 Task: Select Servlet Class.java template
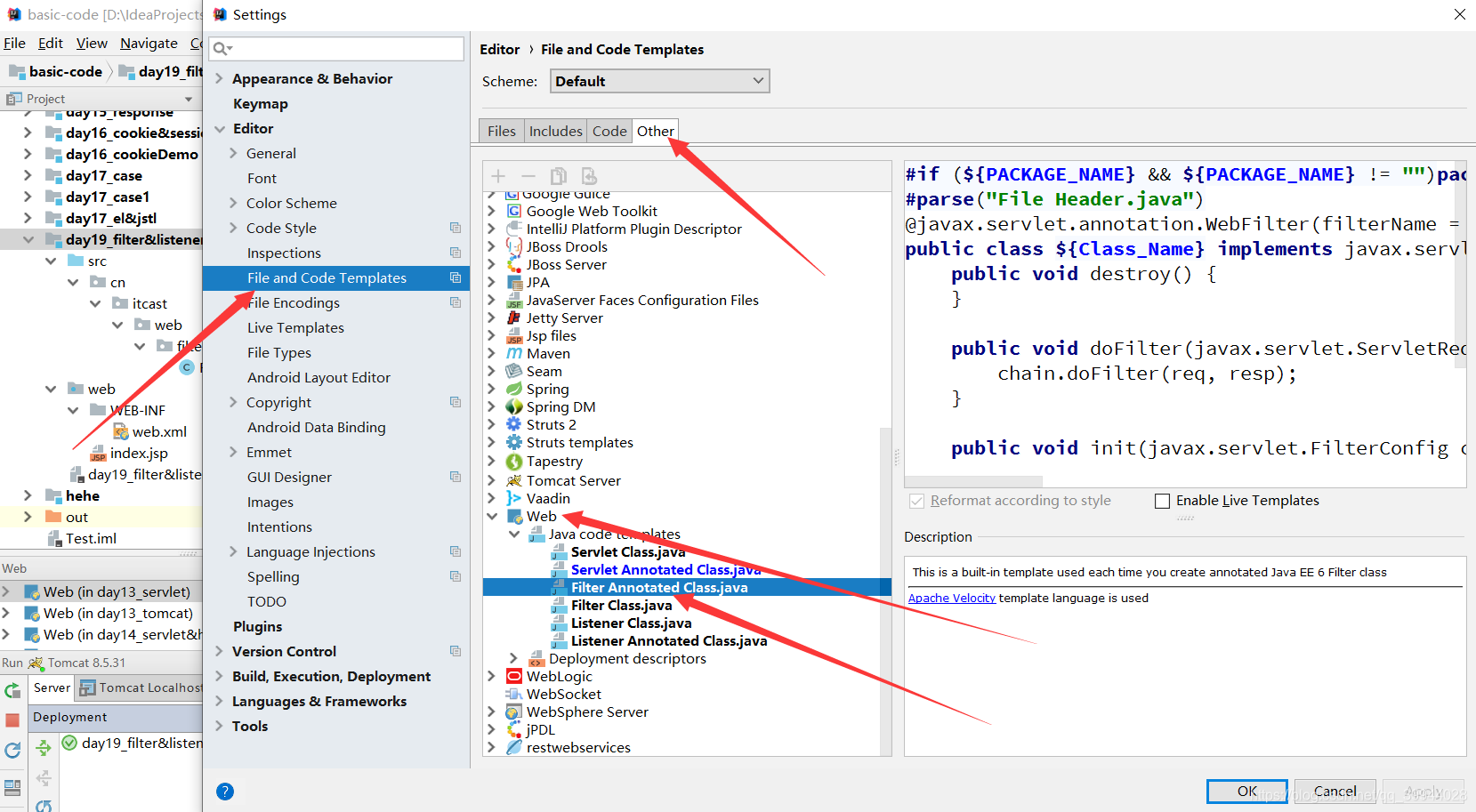(x=628, y=551)
